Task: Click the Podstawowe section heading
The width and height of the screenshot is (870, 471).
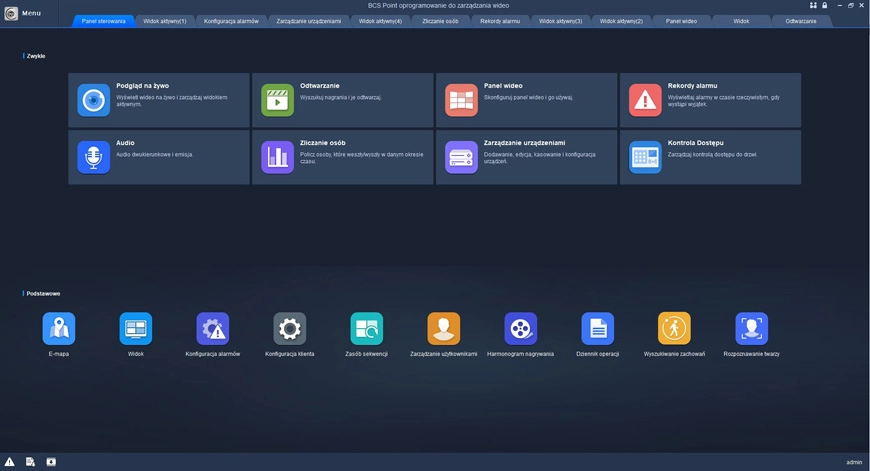Action: pos(43,293)
